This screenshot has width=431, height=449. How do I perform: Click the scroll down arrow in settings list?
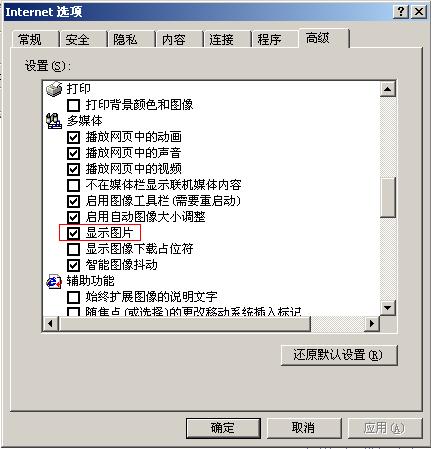point(388,307)
